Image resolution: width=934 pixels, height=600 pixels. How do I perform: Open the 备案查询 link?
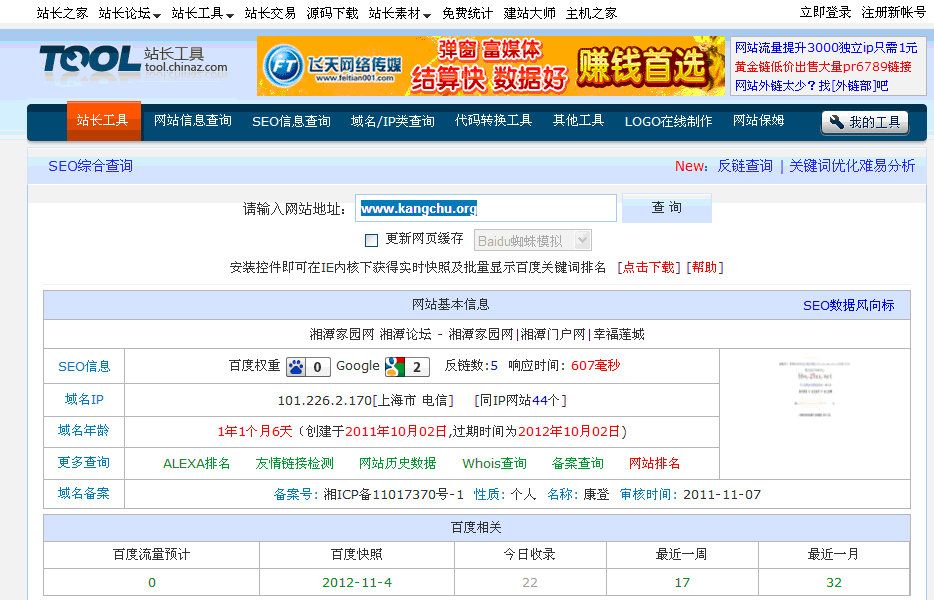point(577,464)
